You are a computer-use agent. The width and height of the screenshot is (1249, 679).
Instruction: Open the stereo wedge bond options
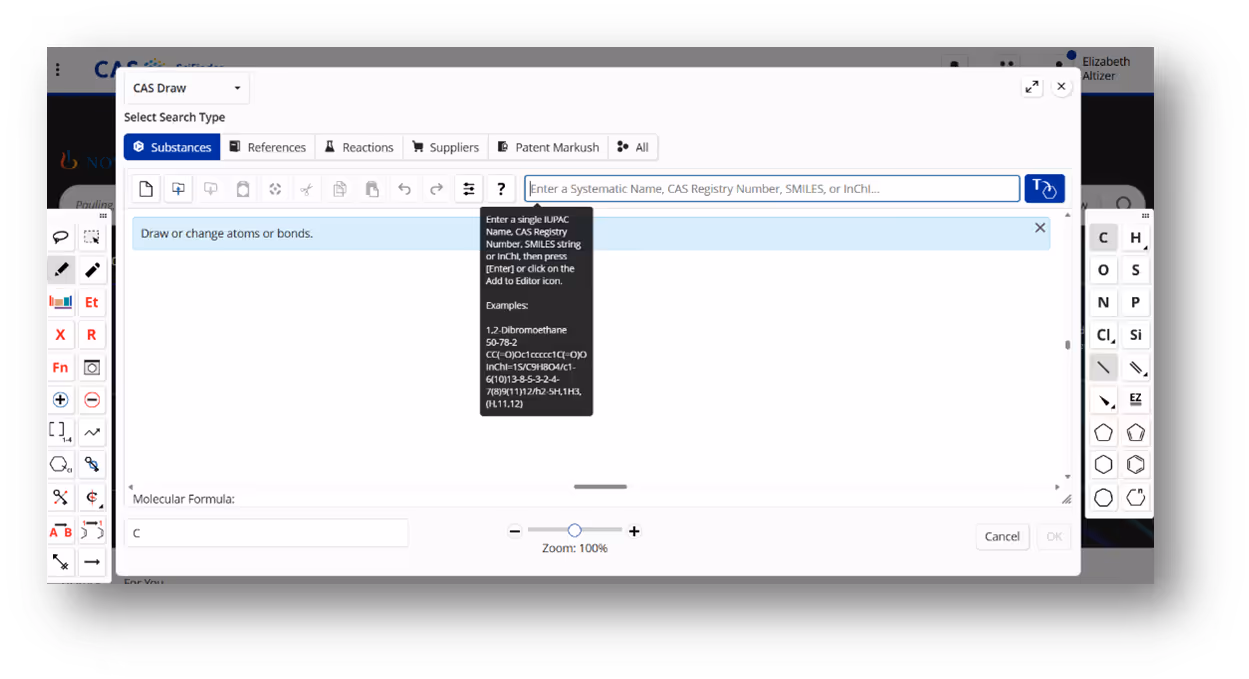1103,400
